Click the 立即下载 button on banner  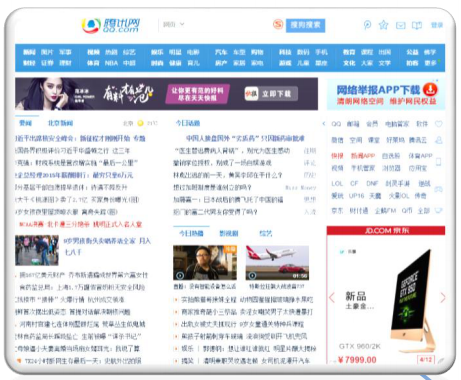(271, 94)
